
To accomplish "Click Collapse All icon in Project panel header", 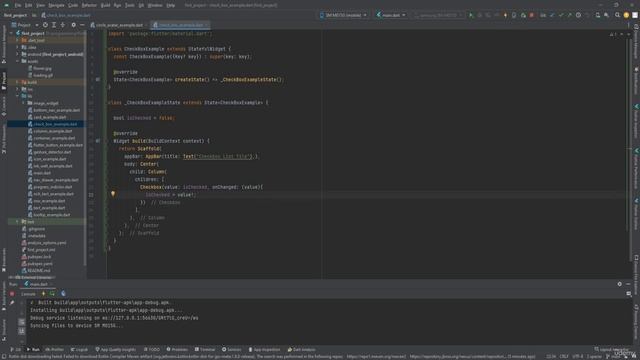I will pyautogui.click(x=62, y=25).
